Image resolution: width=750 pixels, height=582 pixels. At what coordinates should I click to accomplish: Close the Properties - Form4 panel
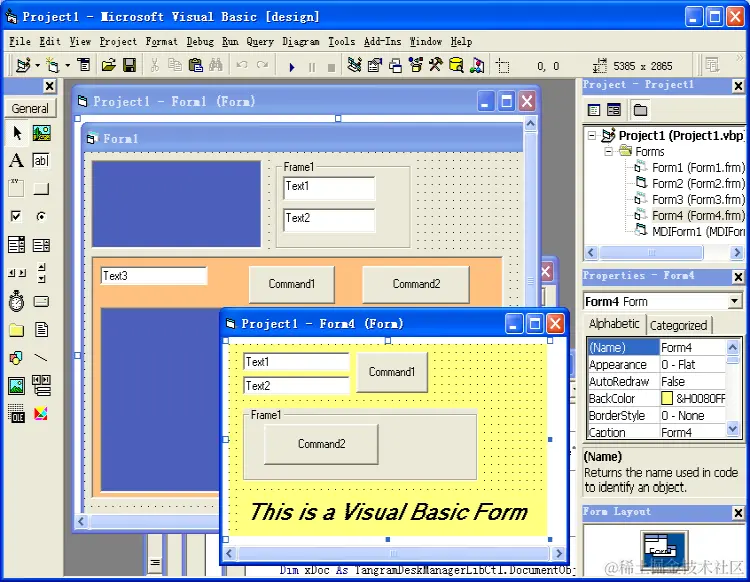738,276
